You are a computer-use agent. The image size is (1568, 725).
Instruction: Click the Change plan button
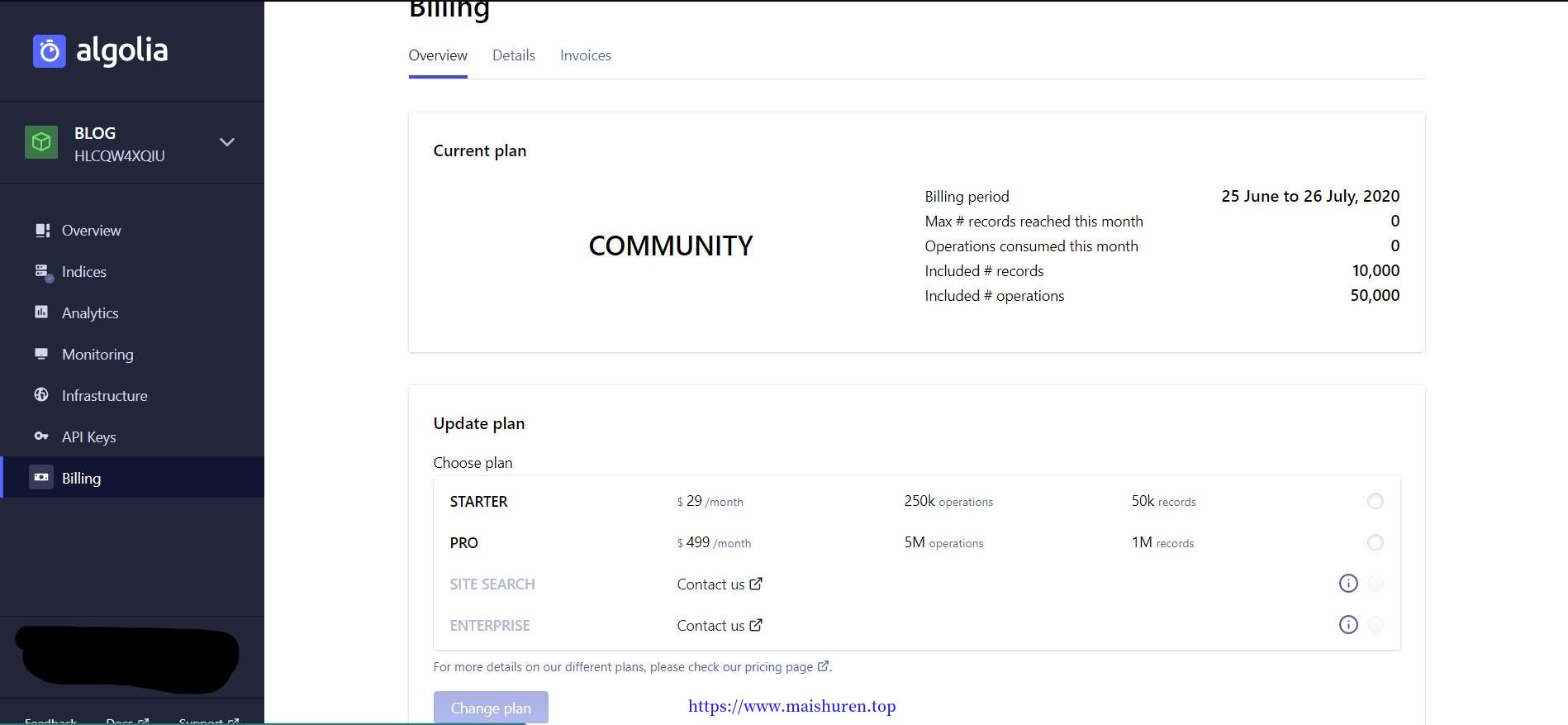click(491, 708)
